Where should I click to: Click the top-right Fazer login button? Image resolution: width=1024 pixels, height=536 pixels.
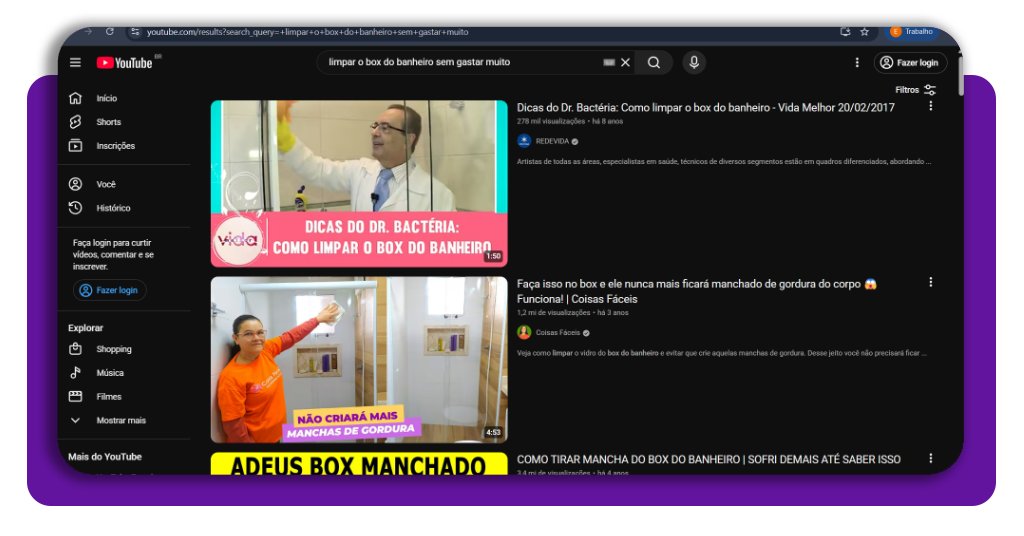point(910,63)
